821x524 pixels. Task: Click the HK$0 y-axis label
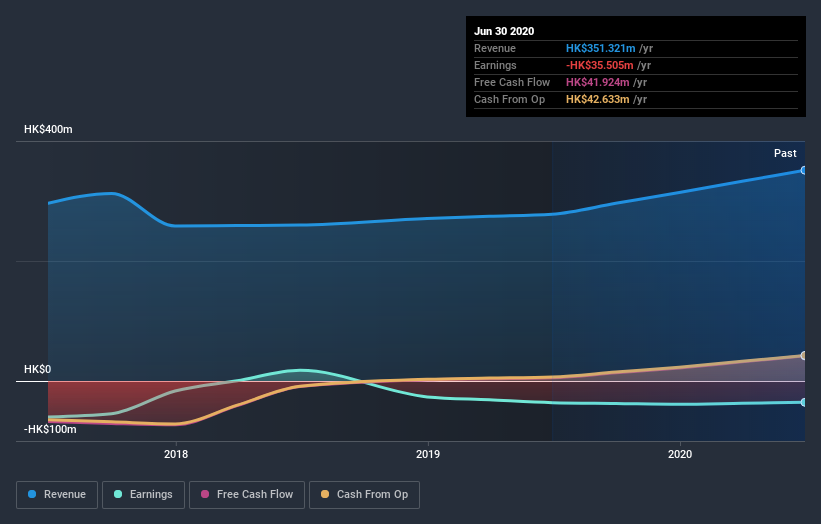(x=38, y=370)
